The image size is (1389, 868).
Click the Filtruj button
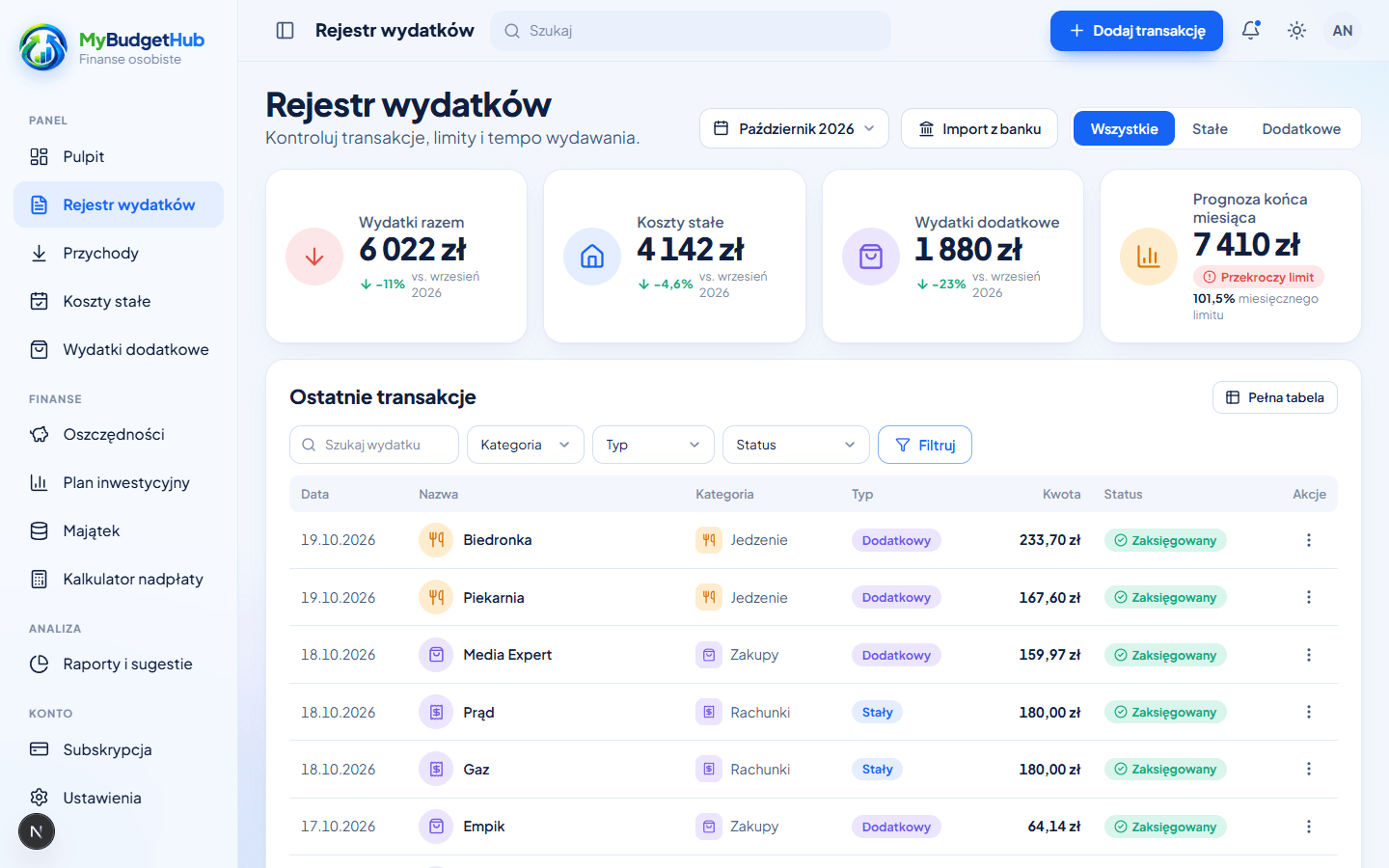[x=924, y=445]
